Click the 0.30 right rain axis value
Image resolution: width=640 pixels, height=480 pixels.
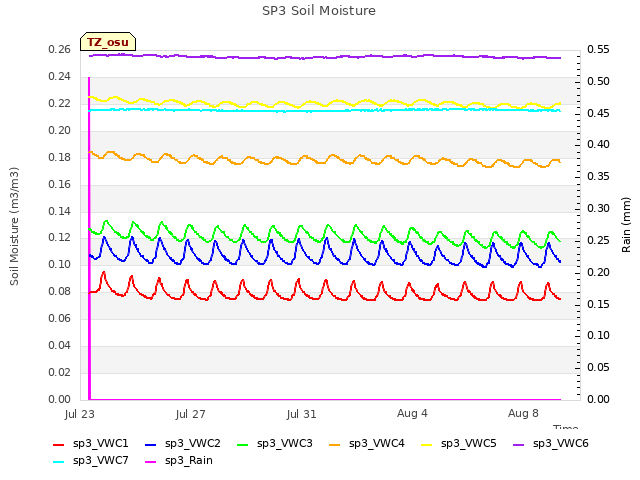[598, 209]
